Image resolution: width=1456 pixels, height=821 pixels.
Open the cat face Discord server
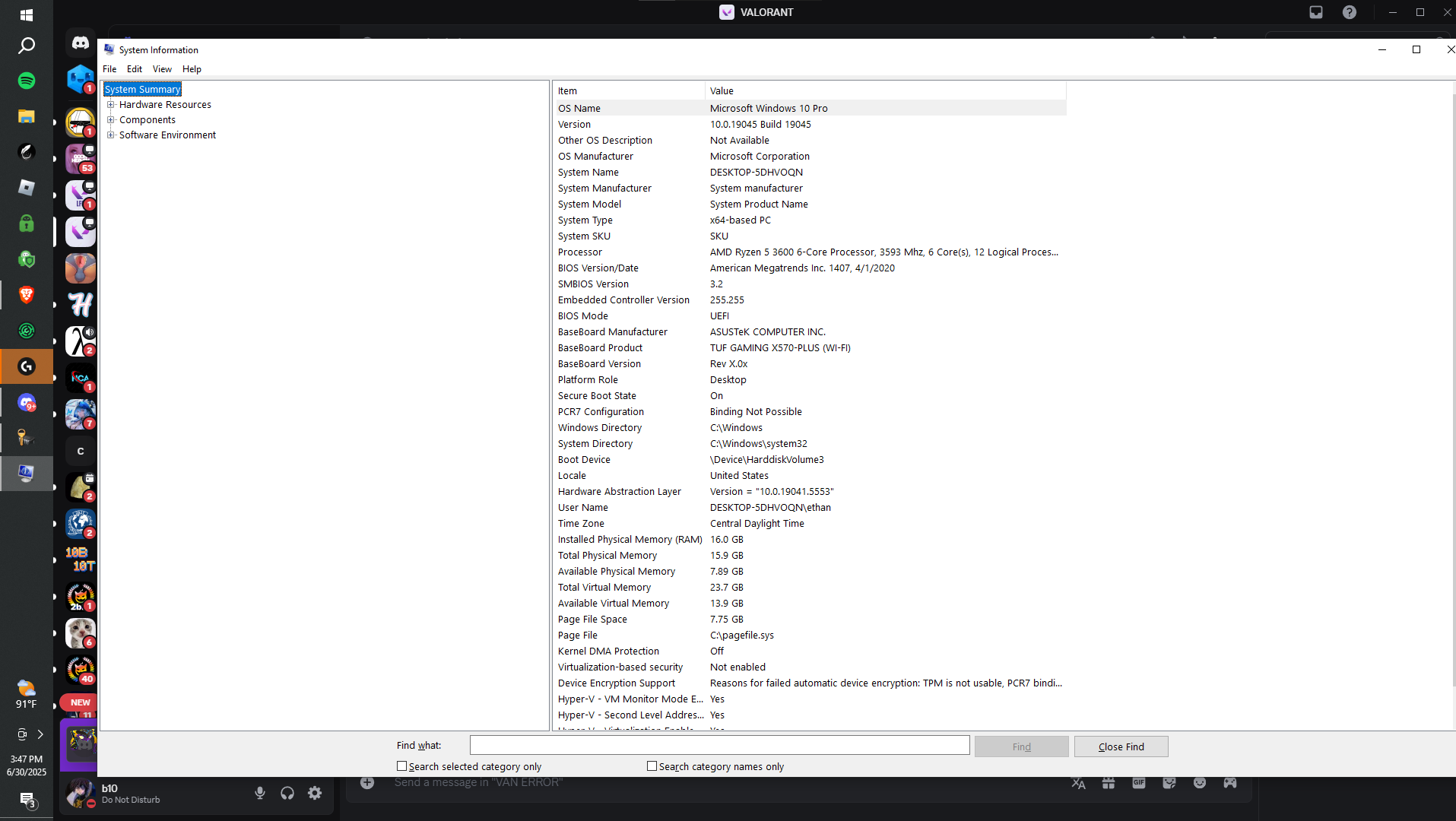(81, 633)
